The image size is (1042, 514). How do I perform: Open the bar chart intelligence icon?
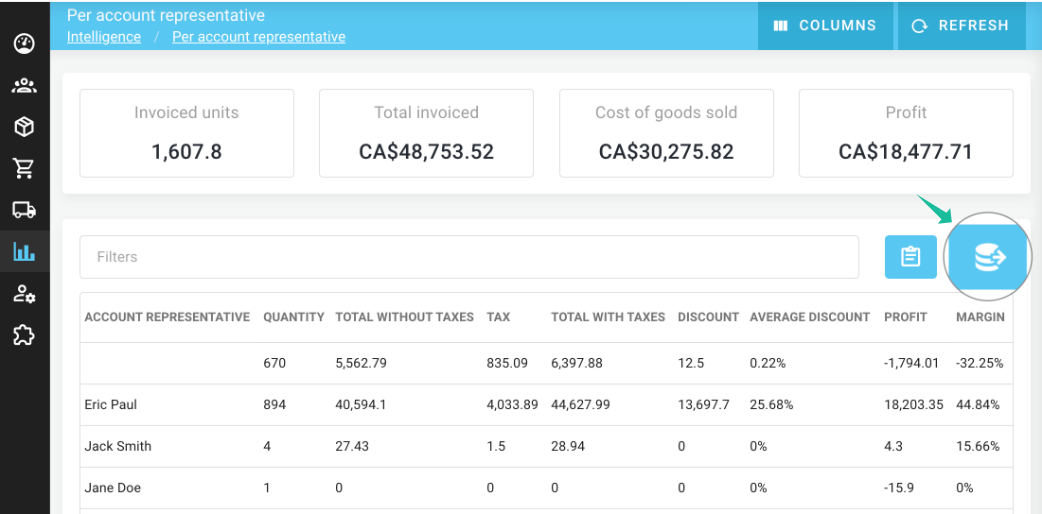[24, 252]
